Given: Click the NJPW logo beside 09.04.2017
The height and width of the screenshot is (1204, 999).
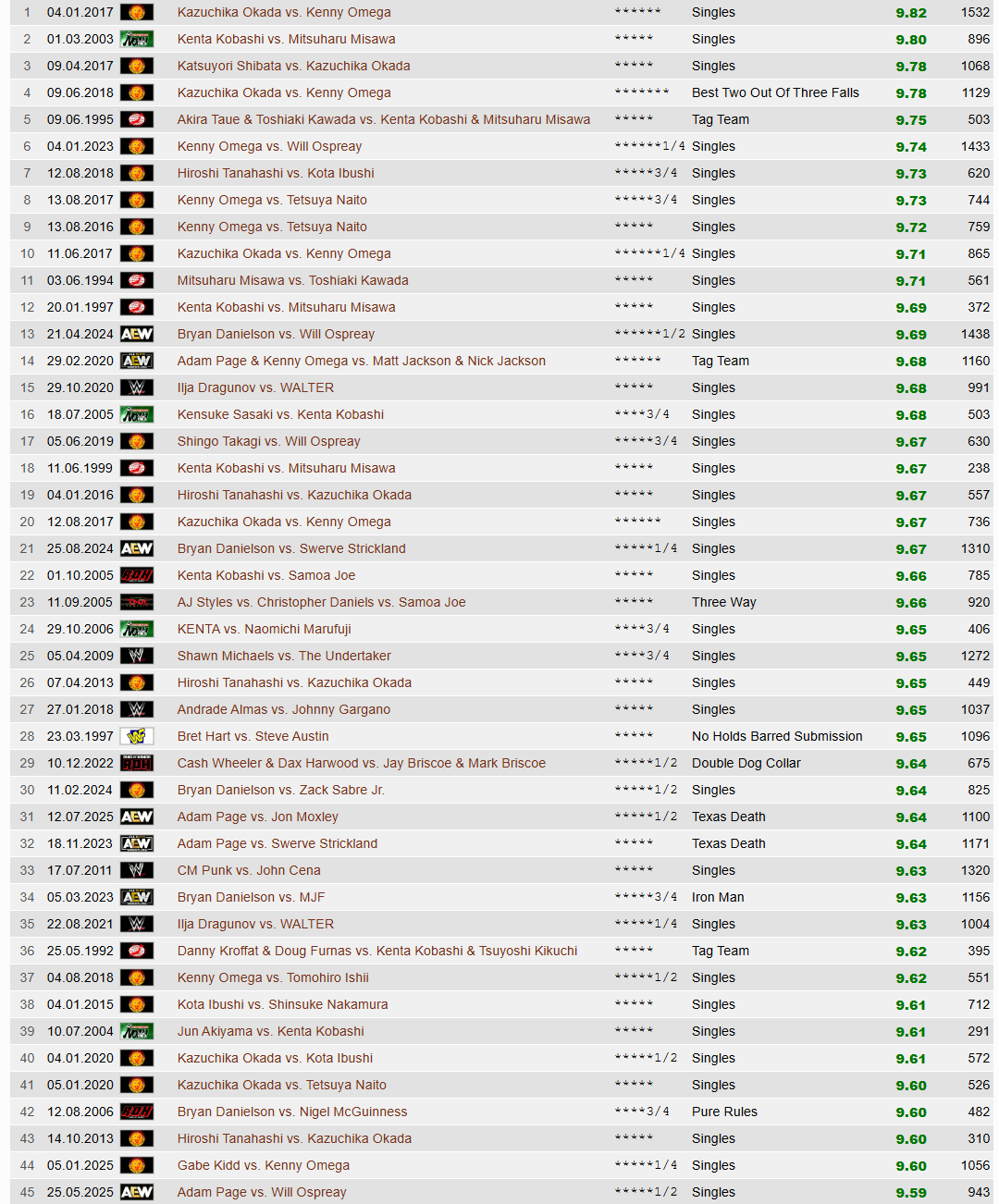Looking at the screenshot, I should point(137,67).
